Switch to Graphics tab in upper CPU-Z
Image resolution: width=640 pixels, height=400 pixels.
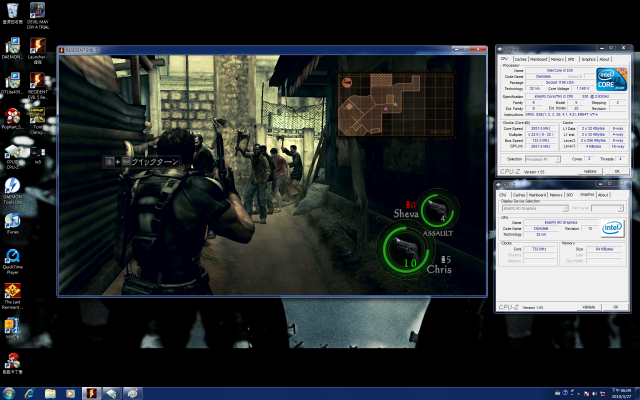click(588, 59)
